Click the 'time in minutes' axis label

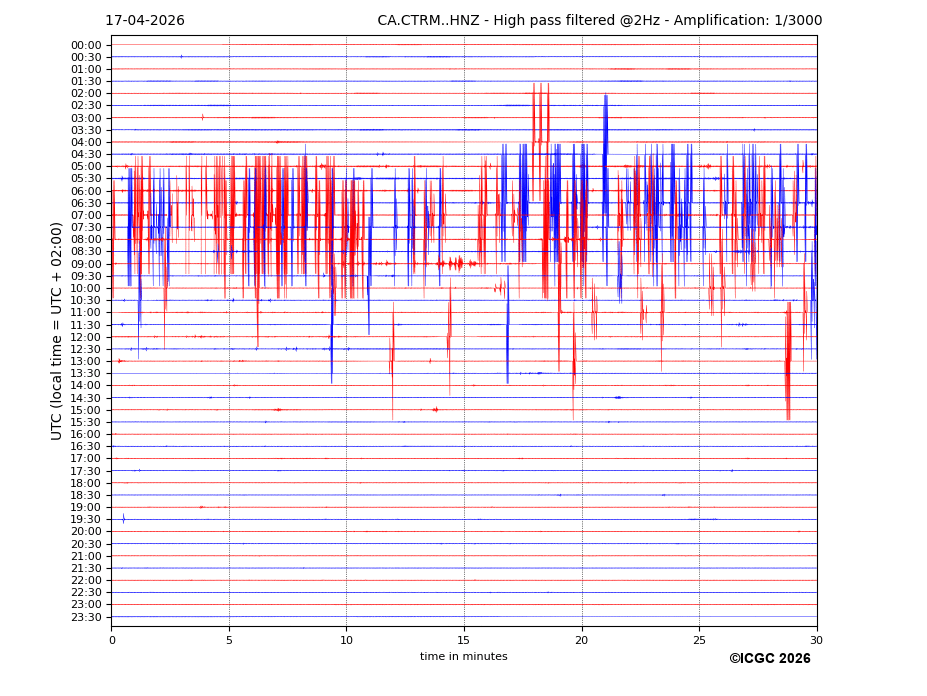463,657
